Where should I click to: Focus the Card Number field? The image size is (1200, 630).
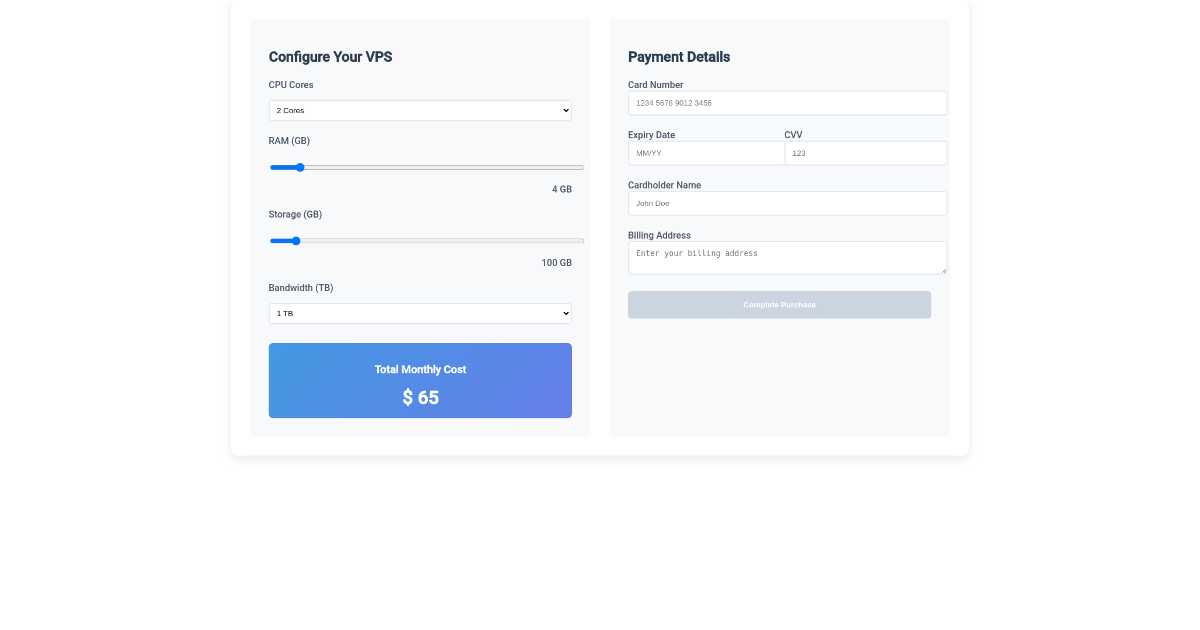point(787,103)
